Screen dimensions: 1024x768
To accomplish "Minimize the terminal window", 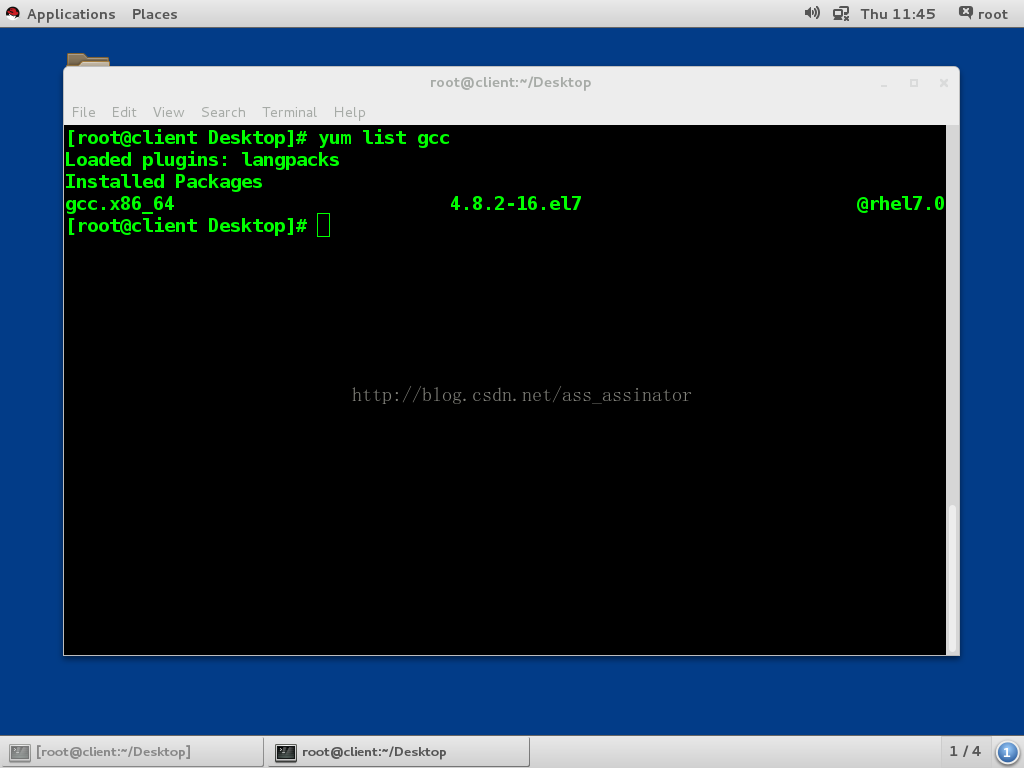I will pyautogui.click(x=884, y=83).
